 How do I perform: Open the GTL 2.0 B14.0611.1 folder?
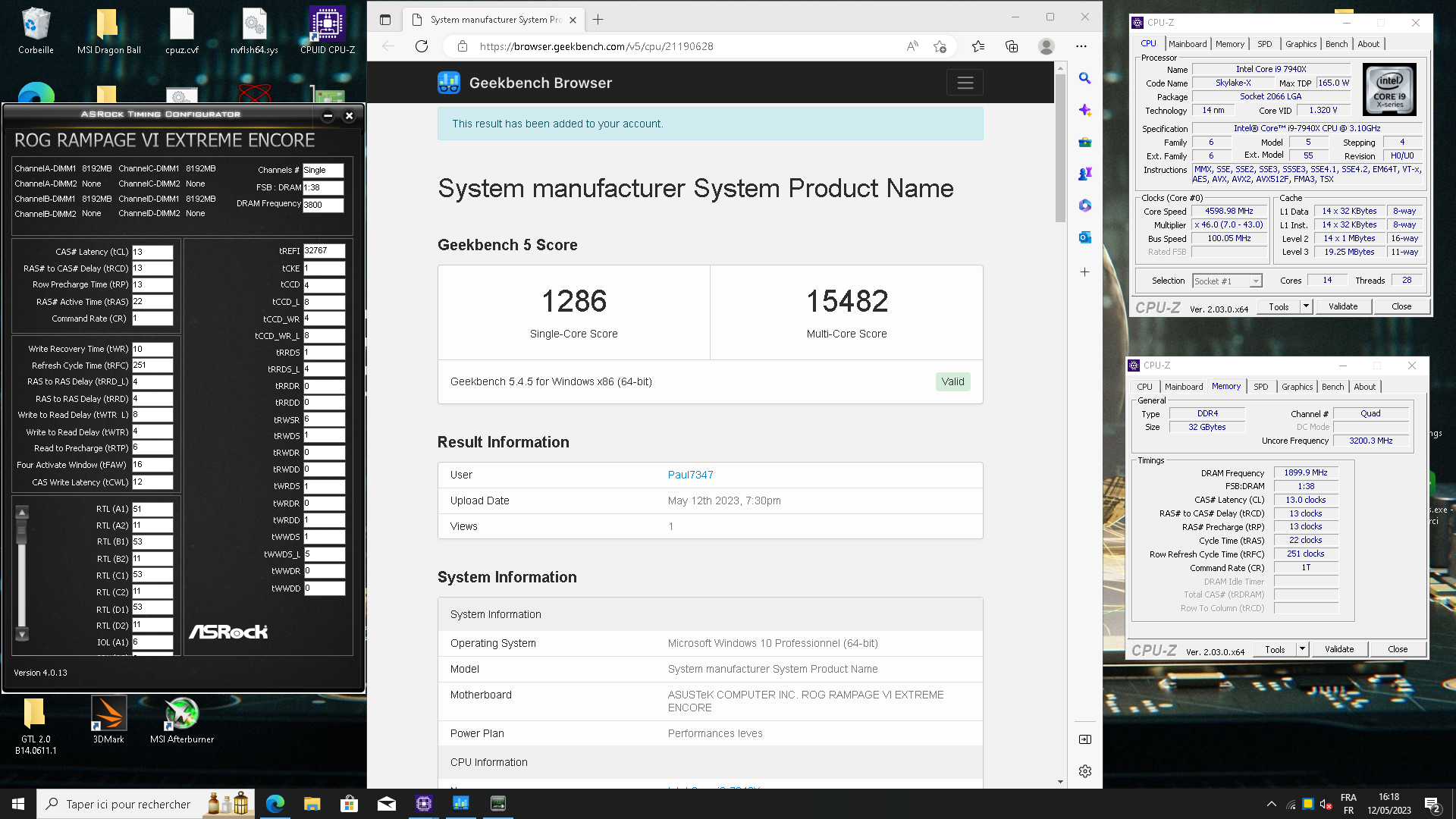click(36, 725)
